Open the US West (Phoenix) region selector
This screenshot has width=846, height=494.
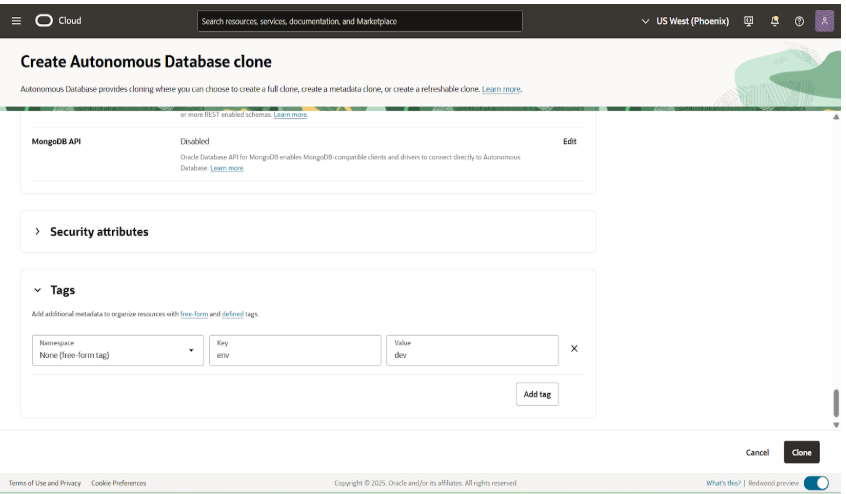coord(685,20)
